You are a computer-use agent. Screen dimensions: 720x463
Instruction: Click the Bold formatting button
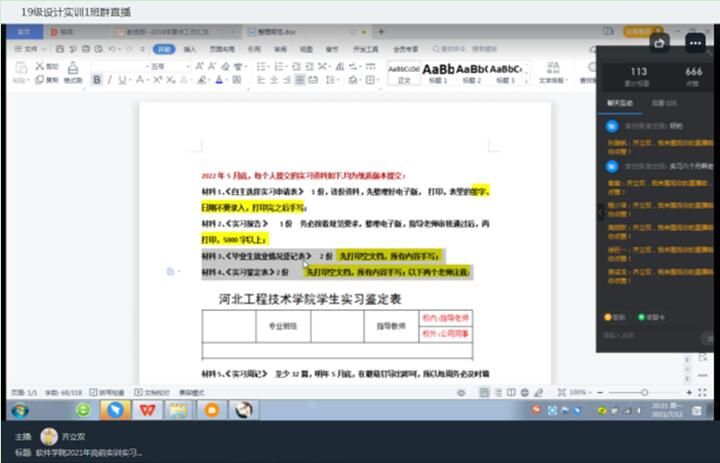(97, 79)
